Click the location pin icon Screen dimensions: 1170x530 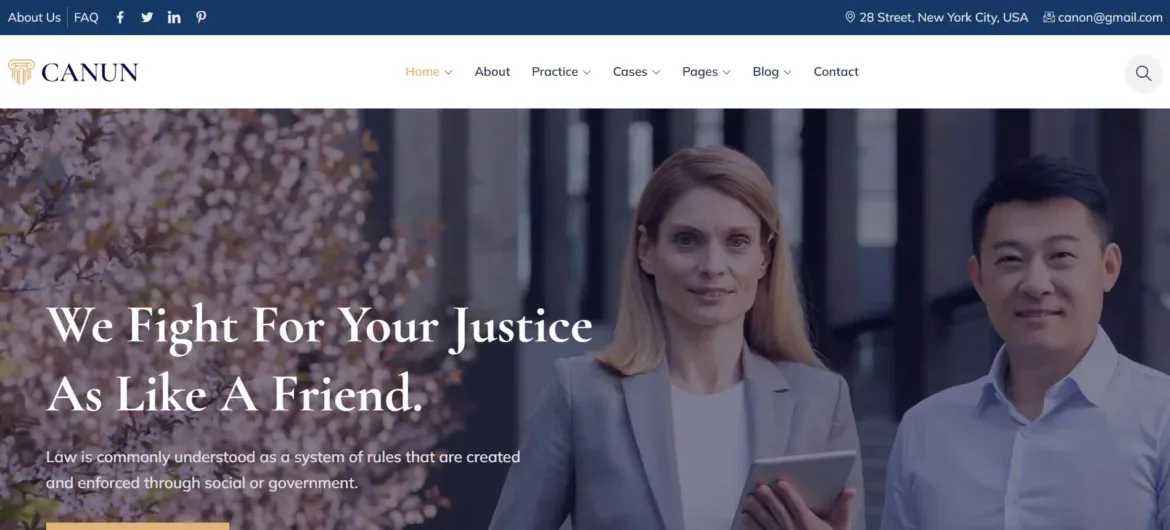click(x=850, y=17)
